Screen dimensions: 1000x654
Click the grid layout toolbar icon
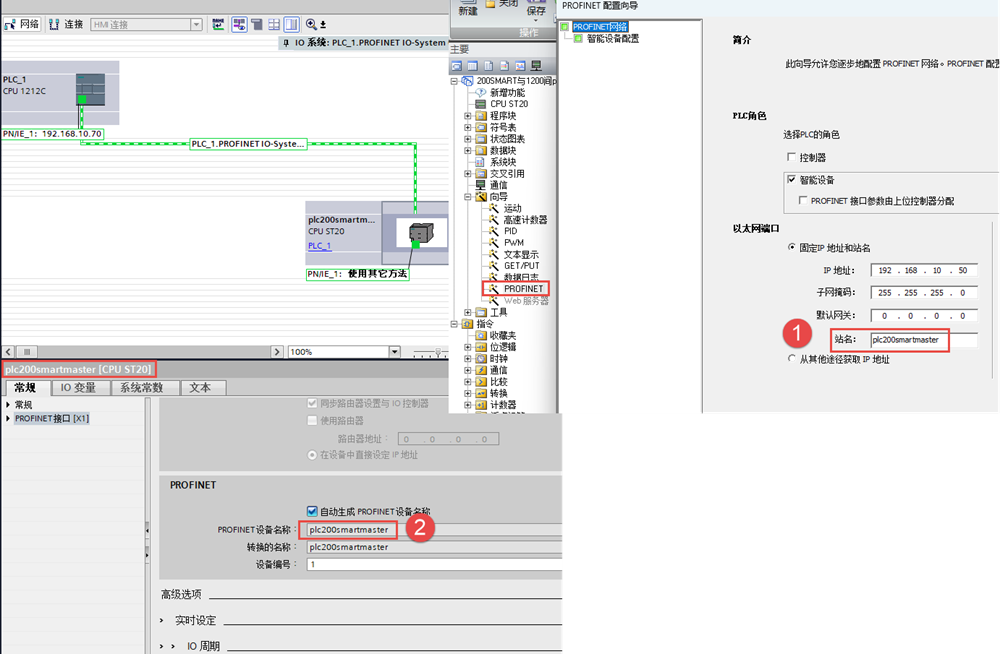point(274,24)
